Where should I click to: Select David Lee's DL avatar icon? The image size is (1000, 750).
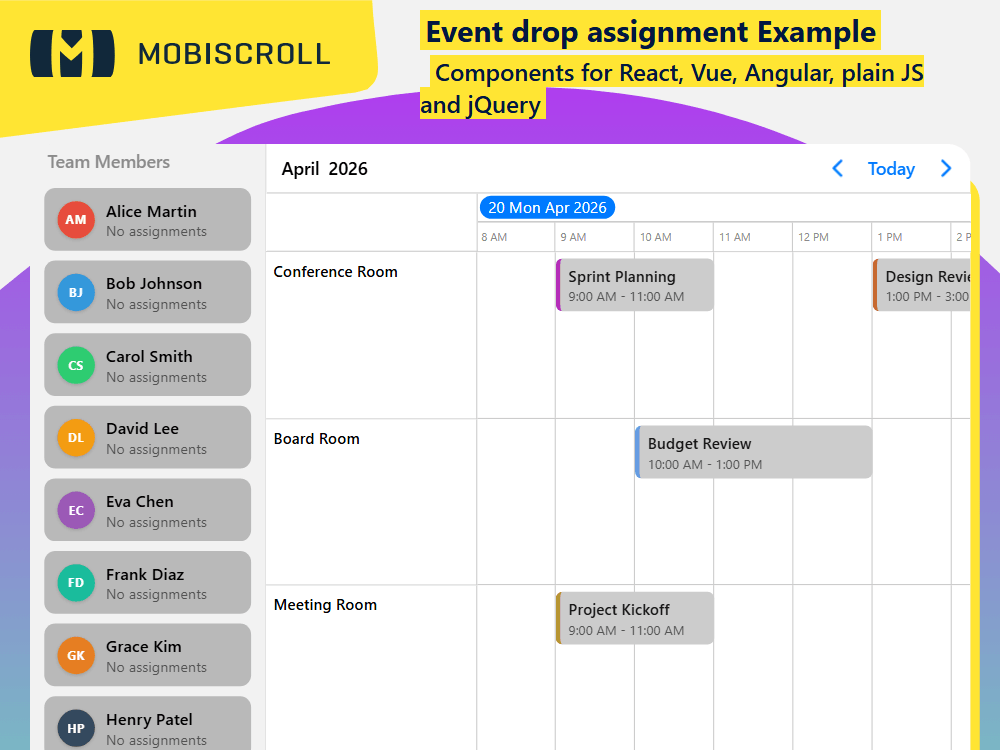point(75,437)
